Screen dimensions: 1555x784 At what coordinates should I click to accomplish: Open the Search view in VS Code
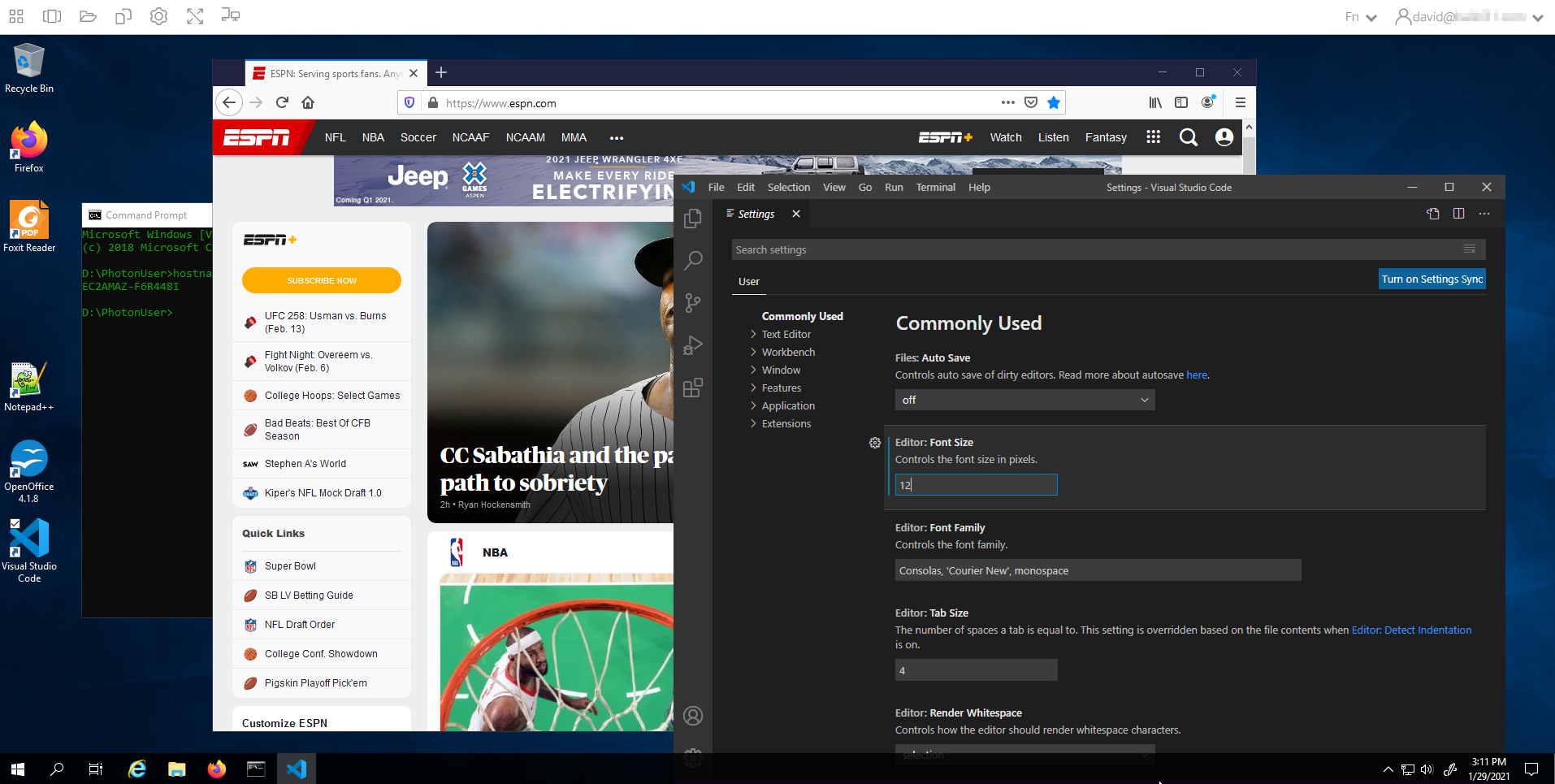(x=692, y=260)
